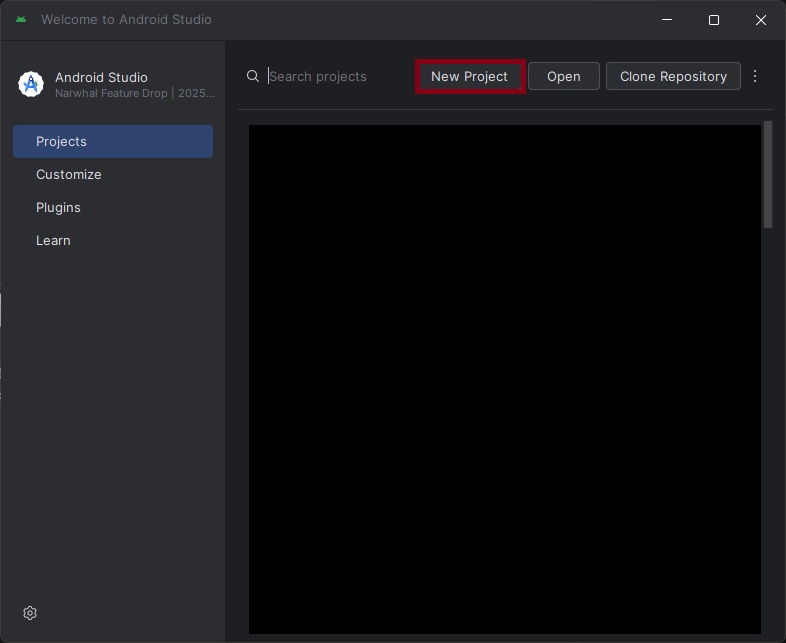Click the projects list vertical scrollbar
786x643 pixels.
click(x=767, y=174)
